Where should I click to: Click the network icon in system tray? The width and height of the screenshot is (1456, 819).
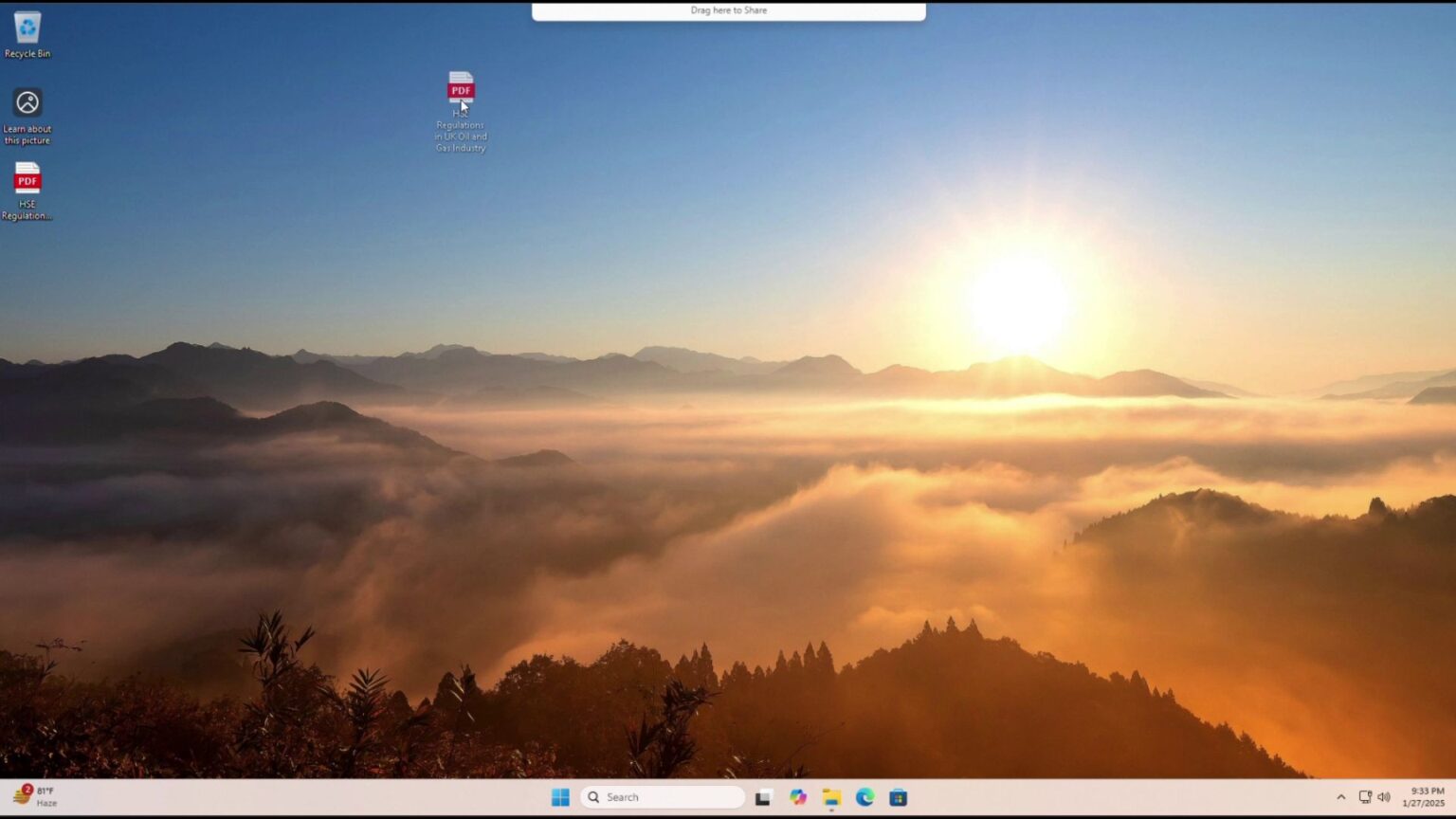click(1365, 797)
